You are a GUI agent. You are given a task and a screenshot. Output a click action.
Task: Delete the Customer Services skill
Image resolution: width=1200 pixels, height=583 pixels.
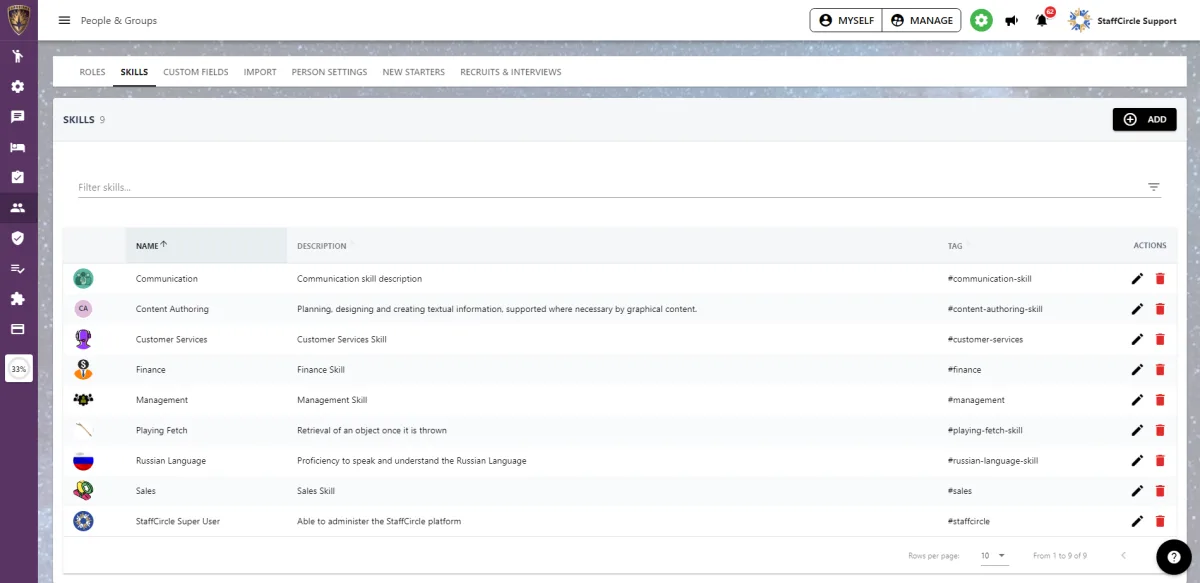pyautogui.click(x=1160, y=339)
